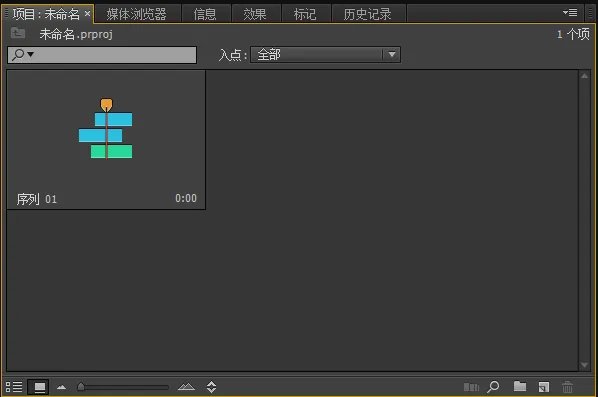This screenshot has height=397, width=598.
Task: Close the 项目: 未命名 tab
Action: pos(87,14)
